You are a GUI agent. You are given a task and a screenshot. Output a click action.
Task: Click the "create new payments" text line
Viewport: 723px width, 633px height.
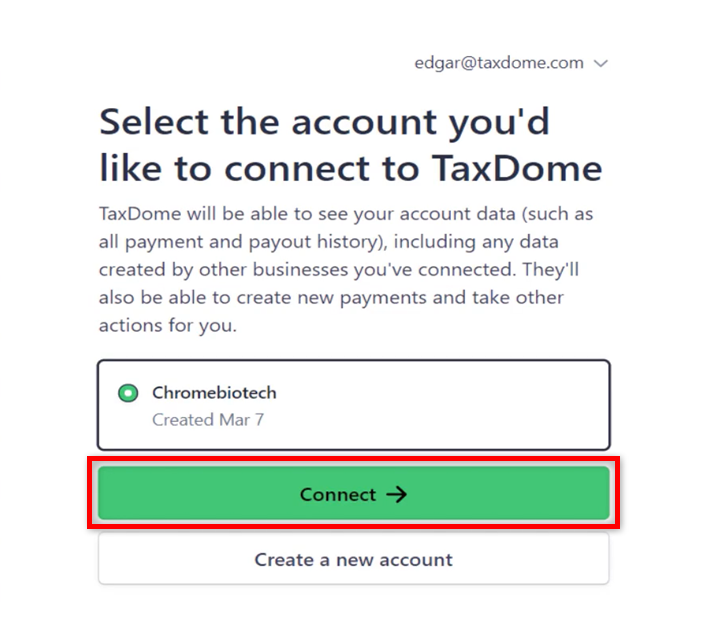pos(330,298)
